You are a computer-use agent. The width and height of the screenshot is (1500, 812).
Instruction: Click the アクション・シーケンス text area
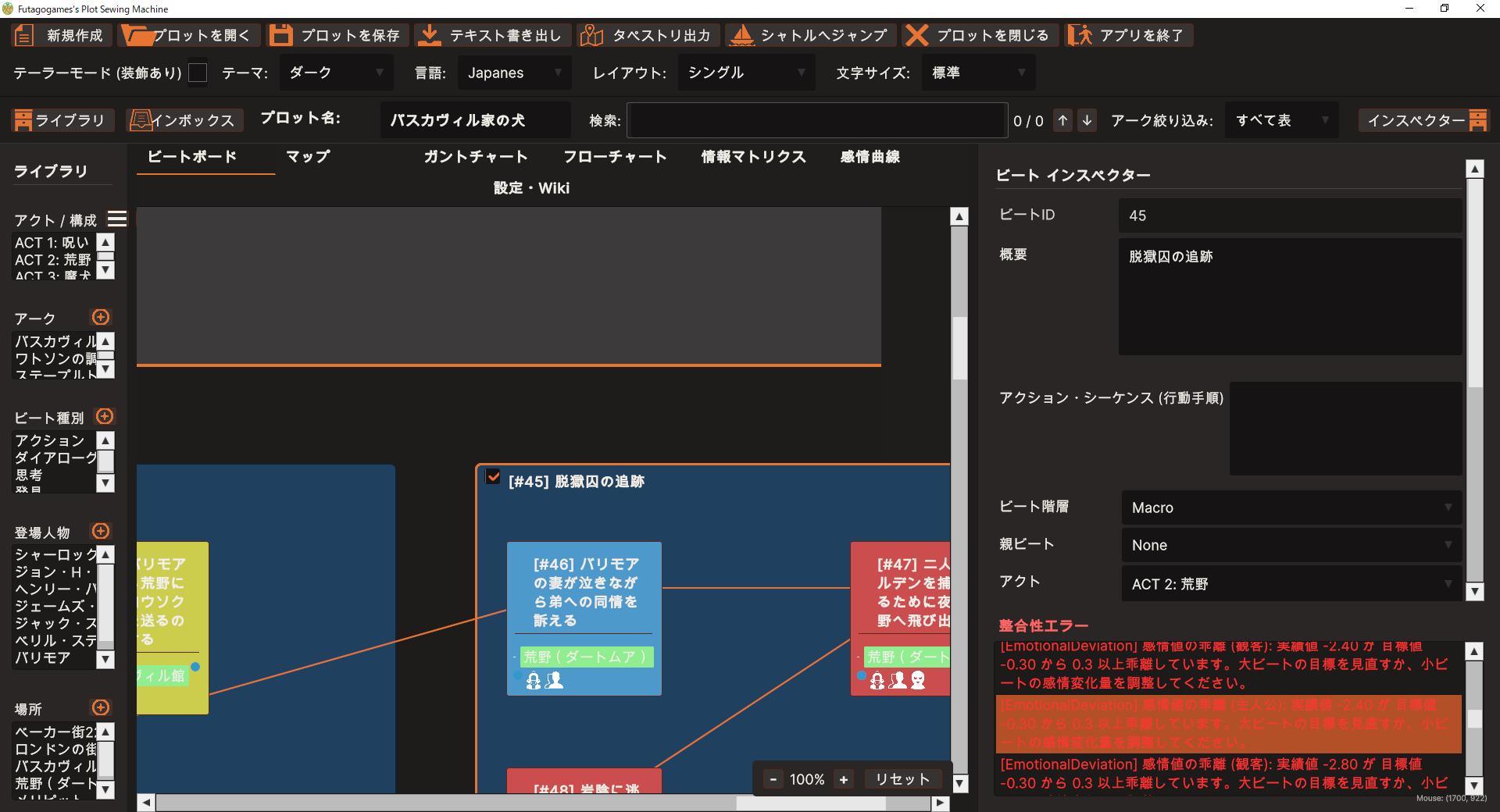[x=1345, y=429]
